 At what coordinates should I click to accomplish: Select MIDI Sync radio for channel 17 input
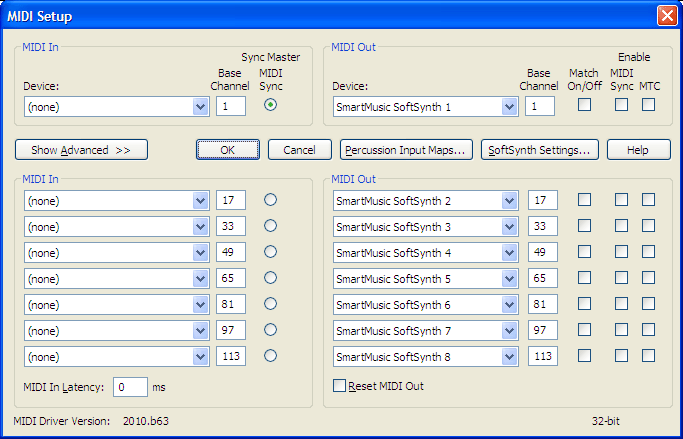270,199
